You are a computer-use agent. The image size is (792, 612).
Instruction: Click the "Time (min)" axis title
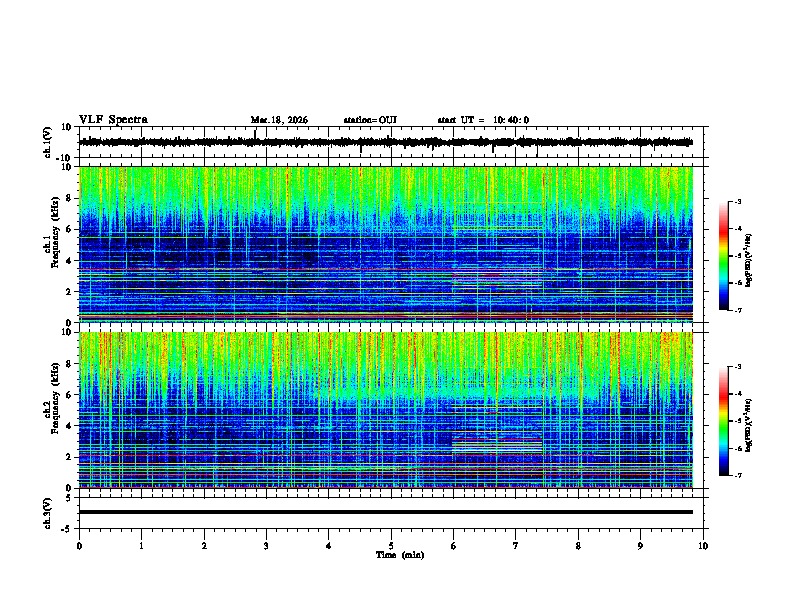click(400, 555)
